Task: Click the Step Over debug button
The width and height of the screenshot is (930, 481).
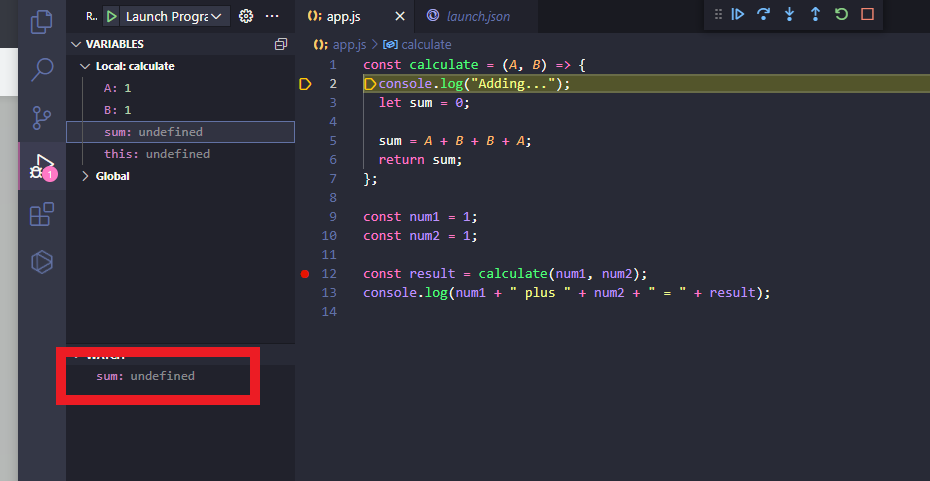Action: [764, 14]
